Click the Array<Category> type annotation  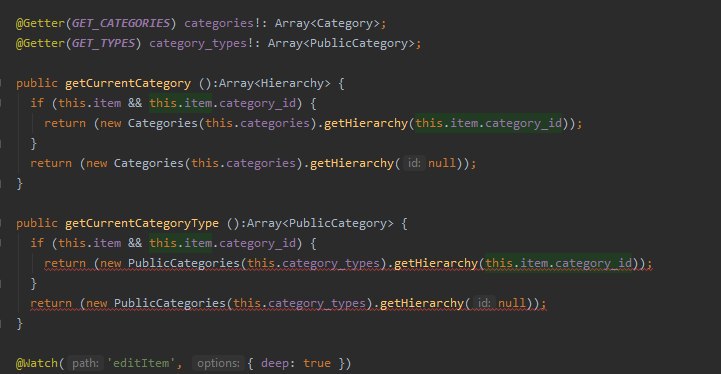point(327,23)
